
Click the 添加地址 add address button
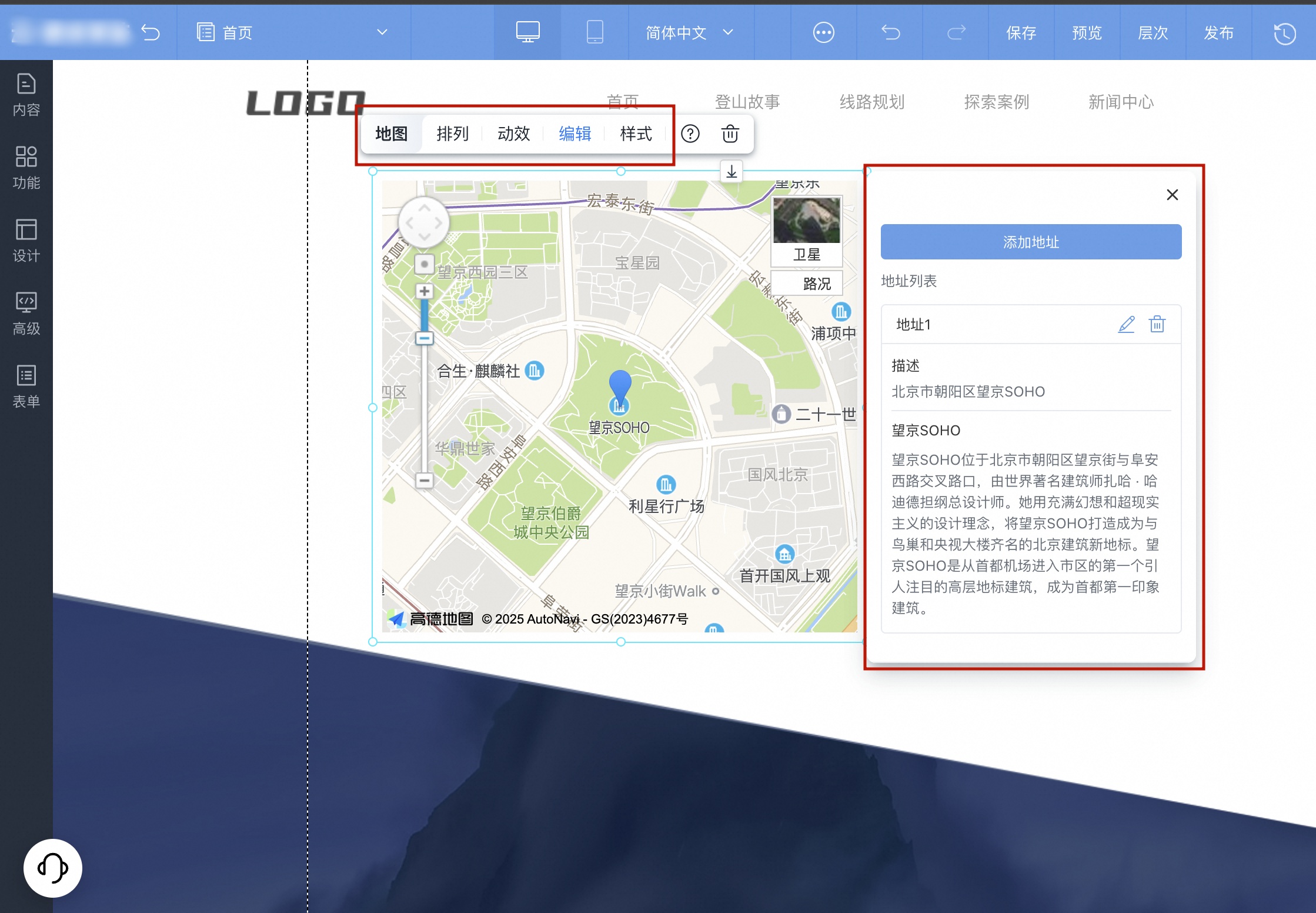coord(1031,242)
